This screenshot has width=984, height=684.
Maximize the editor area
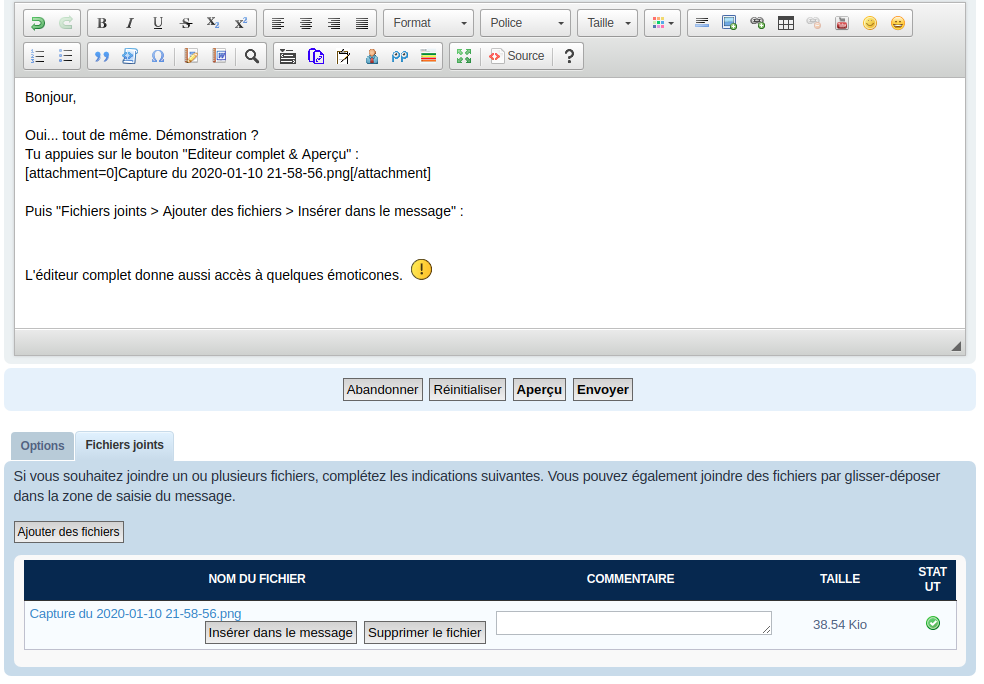tap(463, 56)
